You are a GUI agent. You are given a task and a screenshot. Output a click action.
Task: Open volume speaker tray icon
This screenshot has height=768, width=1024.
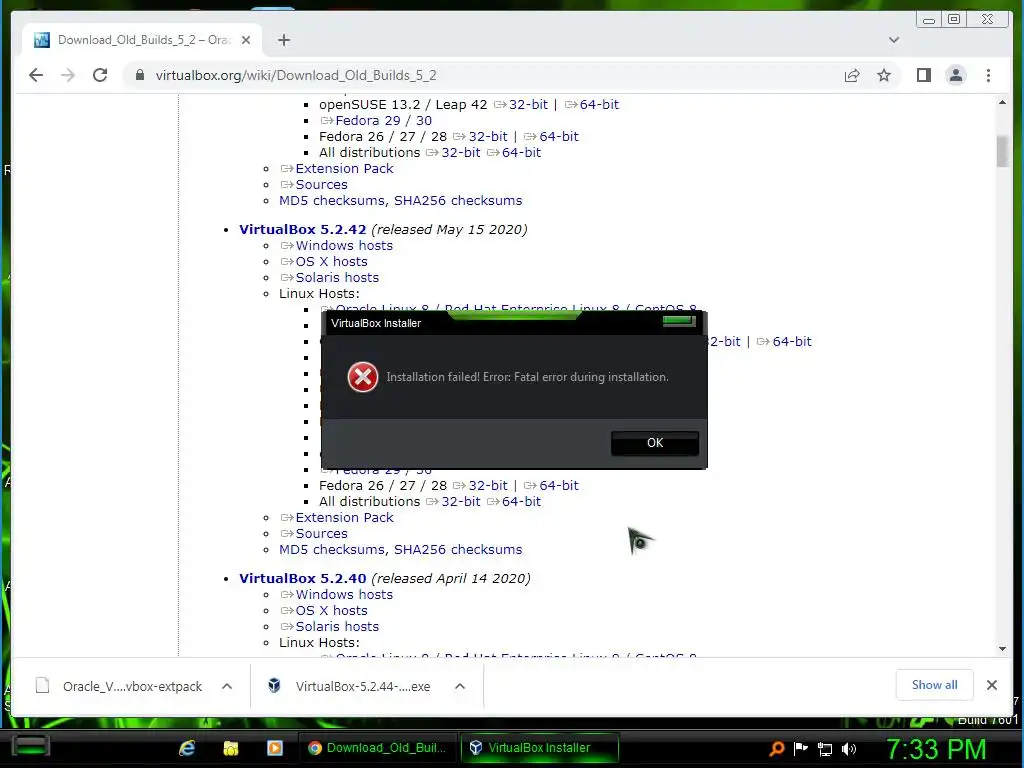coord(849,749)
